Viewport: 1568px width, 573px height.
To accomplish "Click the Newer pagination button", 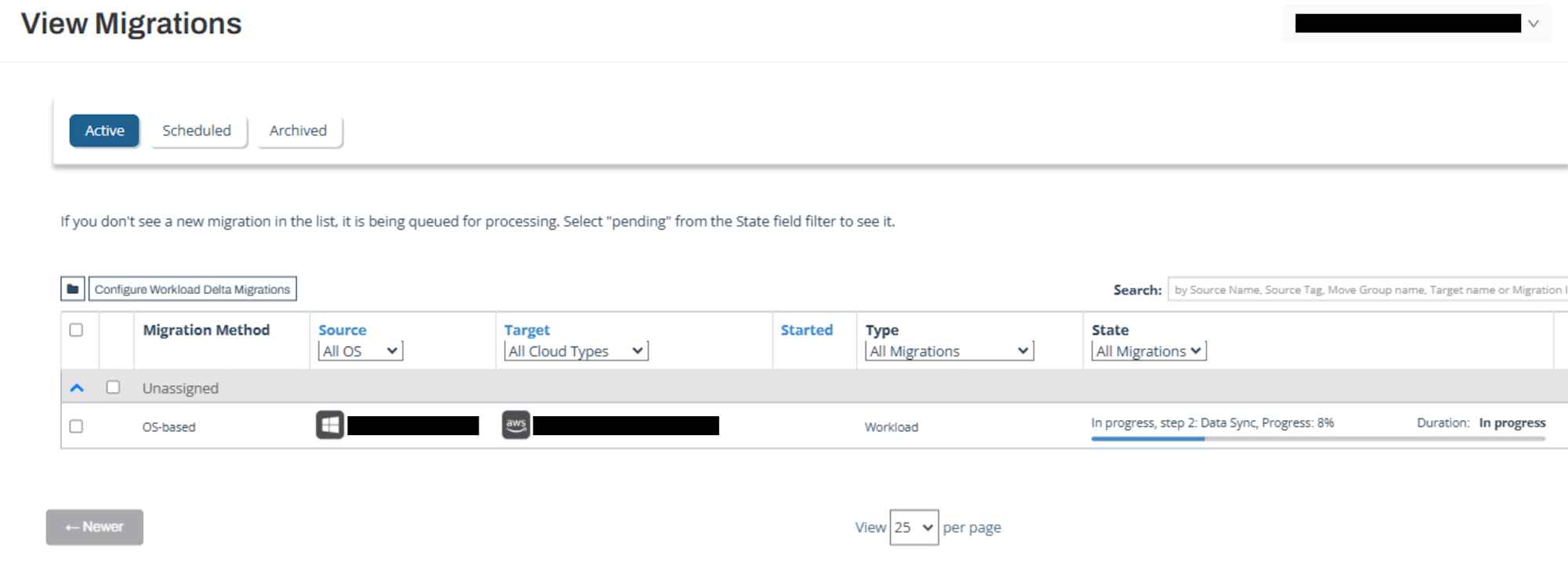I will tap(95, 527).
